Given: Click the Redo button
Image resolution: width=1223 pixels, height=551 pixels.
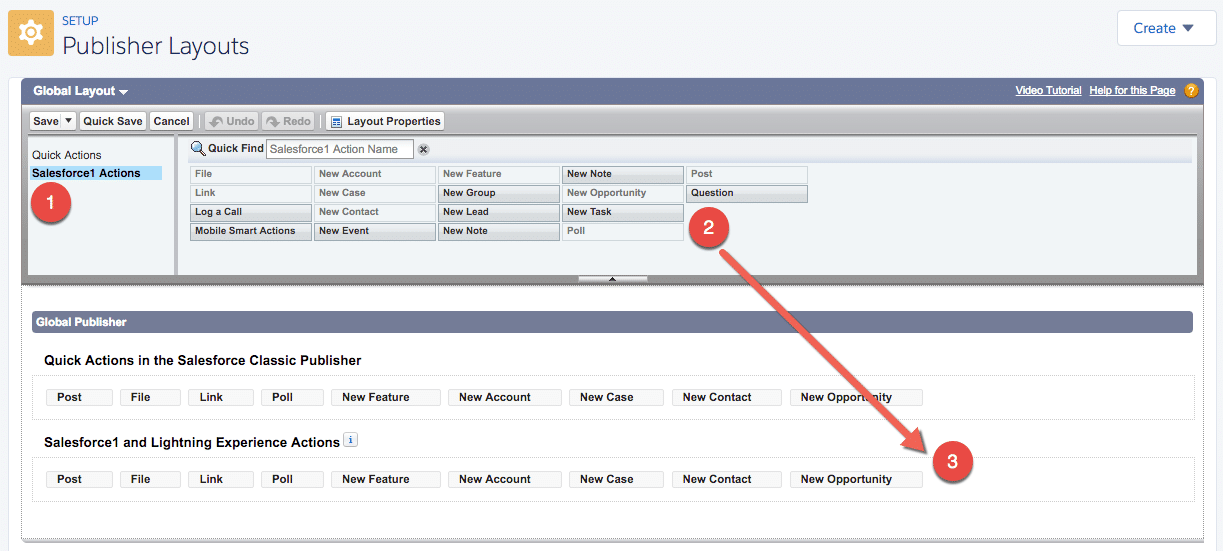Looking at the screenshot, I should (288, 121).
